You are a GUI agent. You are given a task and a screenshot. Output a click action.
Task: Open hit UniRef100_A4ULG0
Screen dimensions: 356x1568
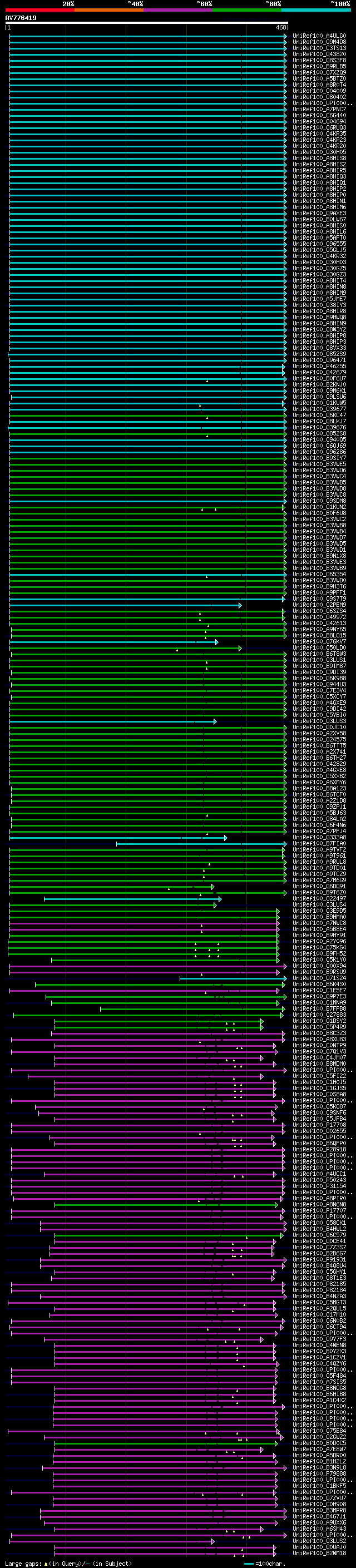pyautogui.click(x=319, y=36)
